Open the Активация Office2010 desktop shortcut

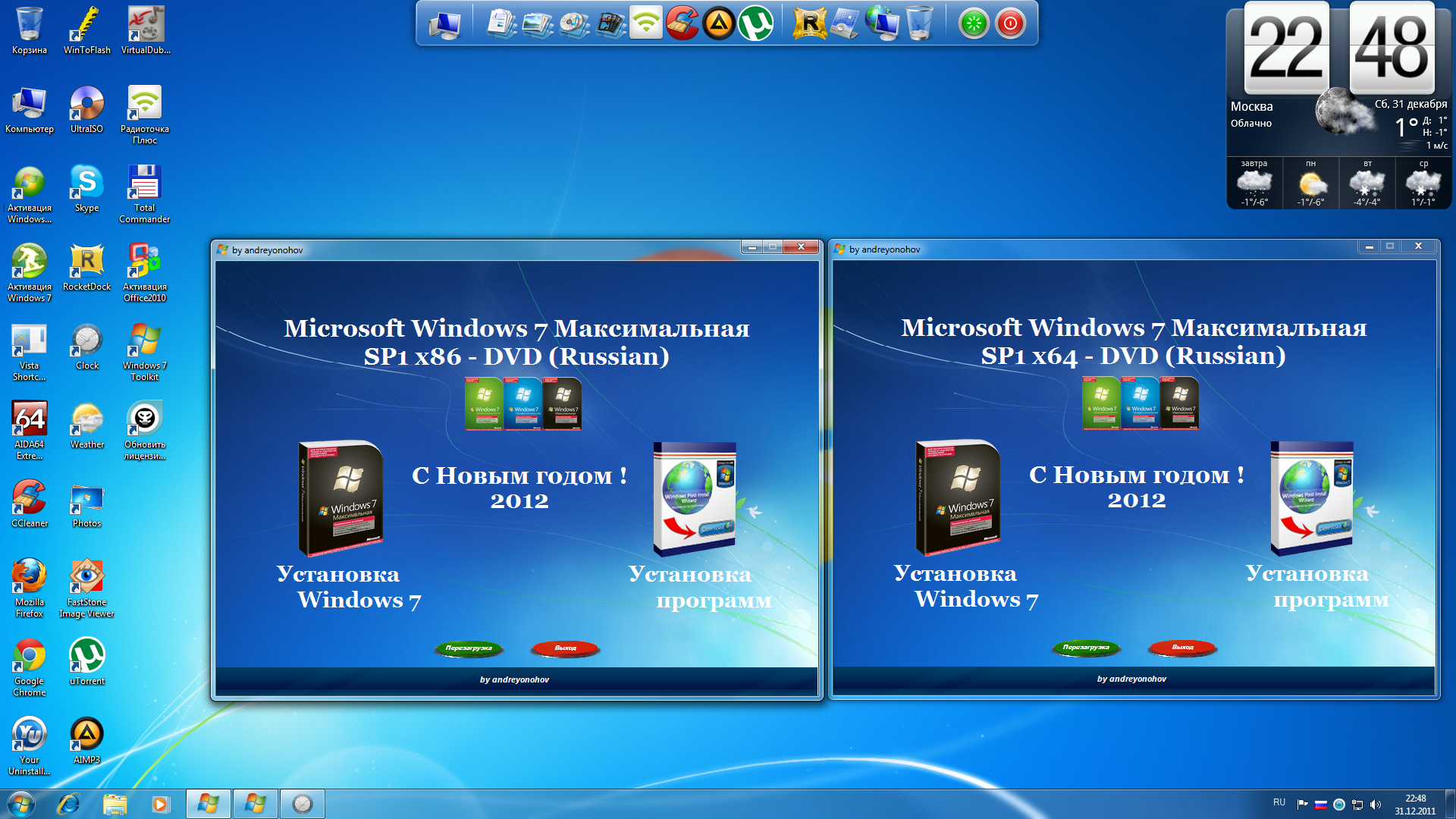[145, 272]
